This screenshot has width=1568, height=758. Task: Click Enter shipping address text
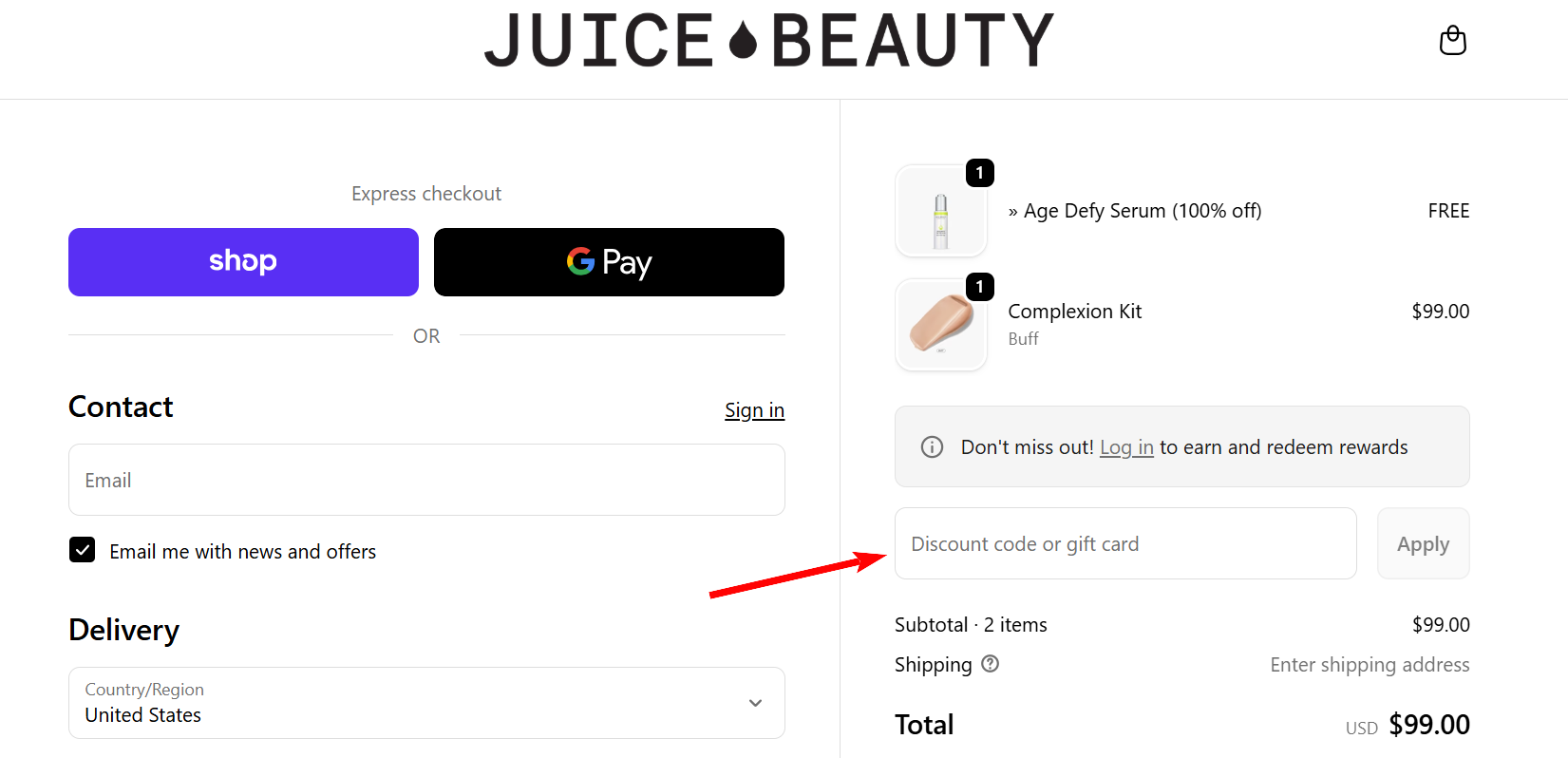coord(1370,664)
